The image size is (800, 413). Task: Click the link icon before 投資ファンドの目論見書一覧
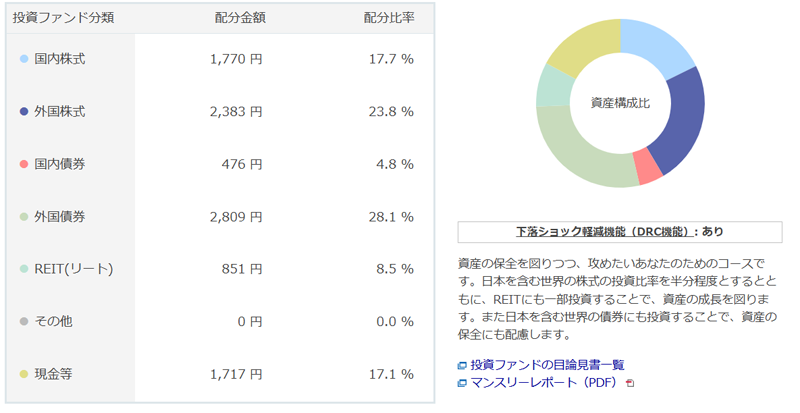pos(462,366)
